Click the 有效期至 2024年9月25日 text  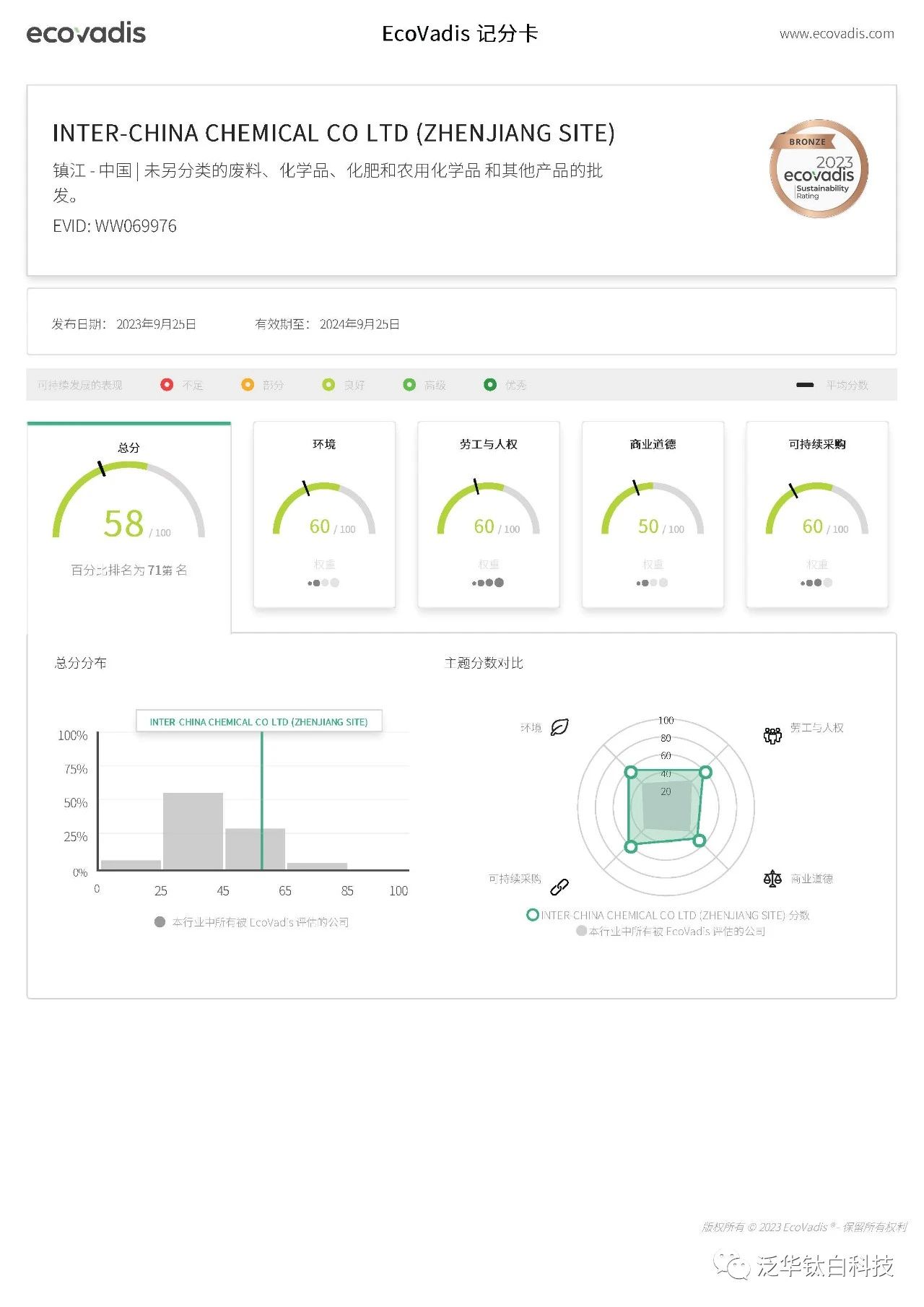[x=327, y=324]
